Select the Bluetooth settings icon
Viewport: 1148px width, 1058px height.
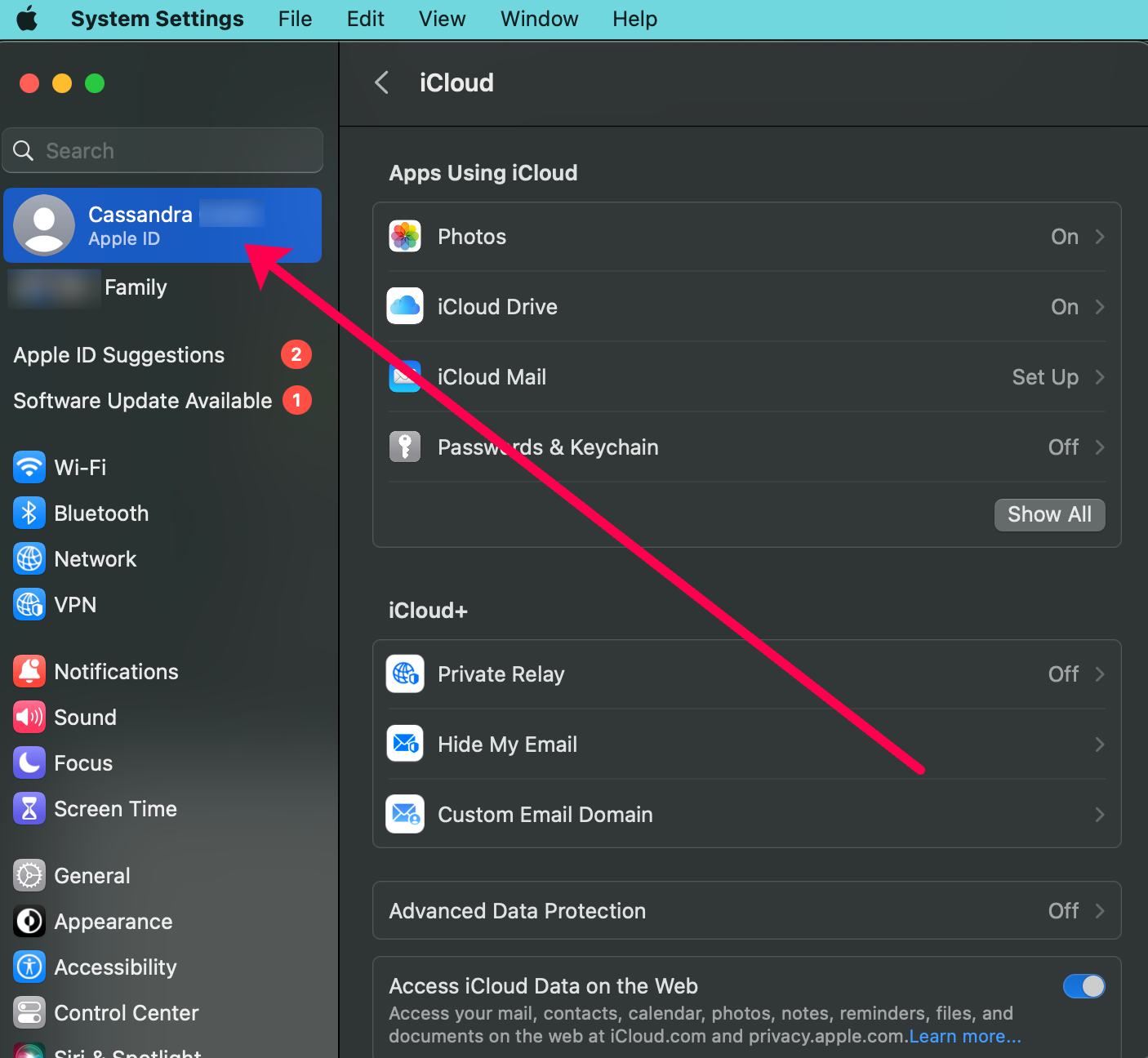(x=29, y=513)
